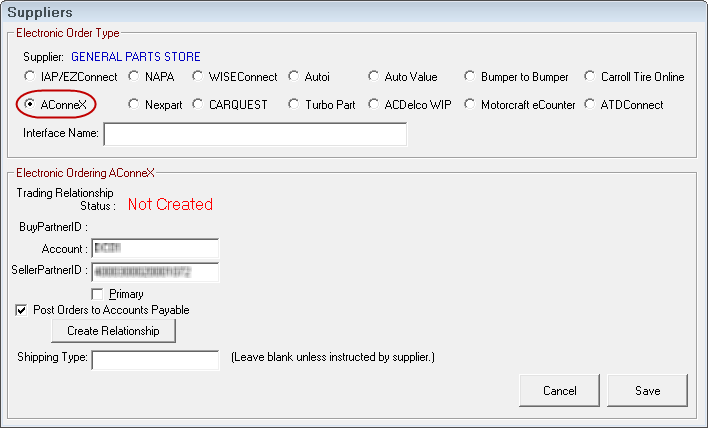
Task: Choose the NAPA order type
Action: pos(135,77)
